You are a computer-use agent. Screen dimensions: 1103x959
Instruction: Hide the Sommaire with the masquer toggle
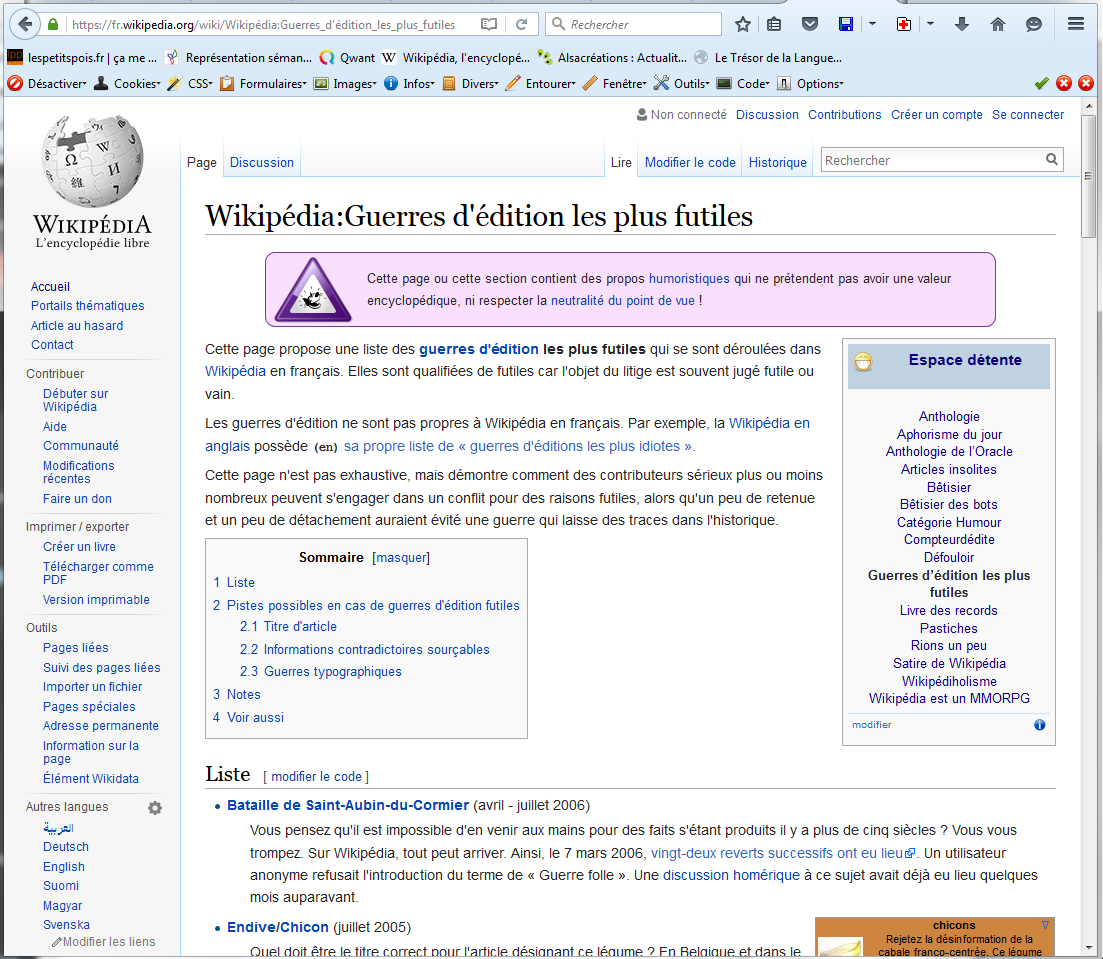400,558
